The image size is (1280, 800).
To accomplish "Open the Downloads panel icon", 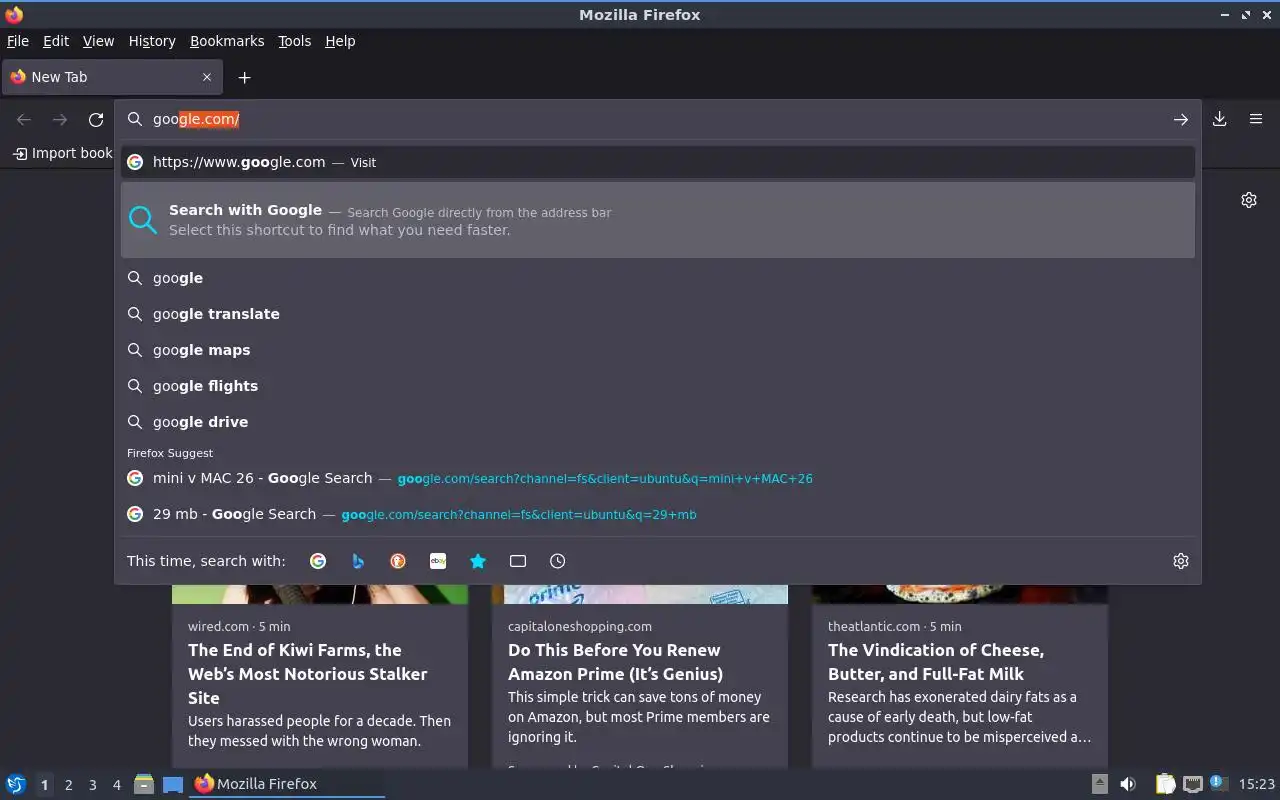I will coord(1220,119).
